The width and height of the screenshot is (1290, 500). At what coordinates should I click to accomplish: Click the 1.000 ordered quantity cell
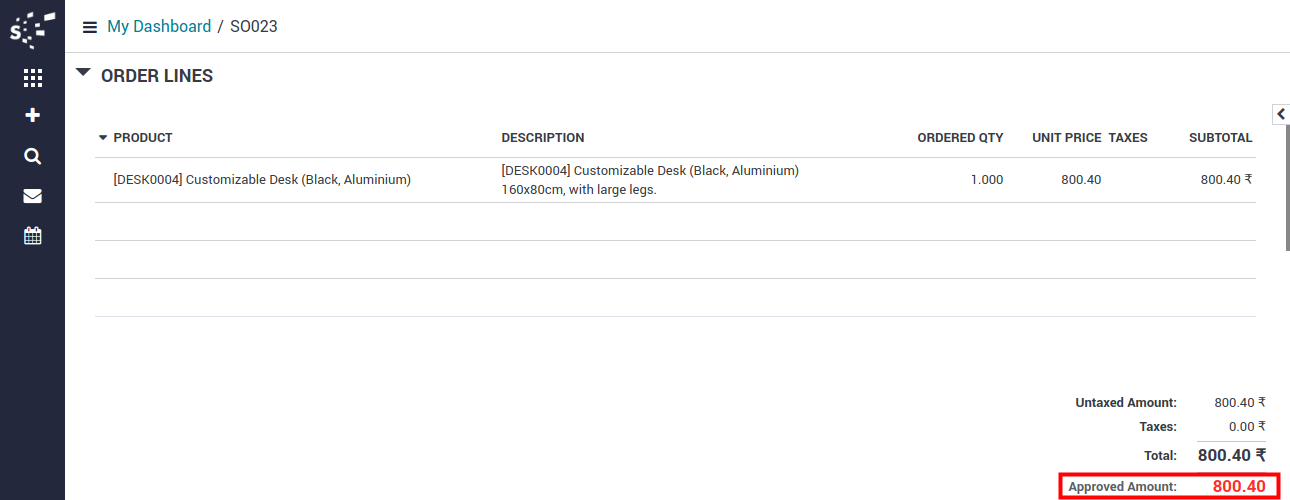coord(986,180)
